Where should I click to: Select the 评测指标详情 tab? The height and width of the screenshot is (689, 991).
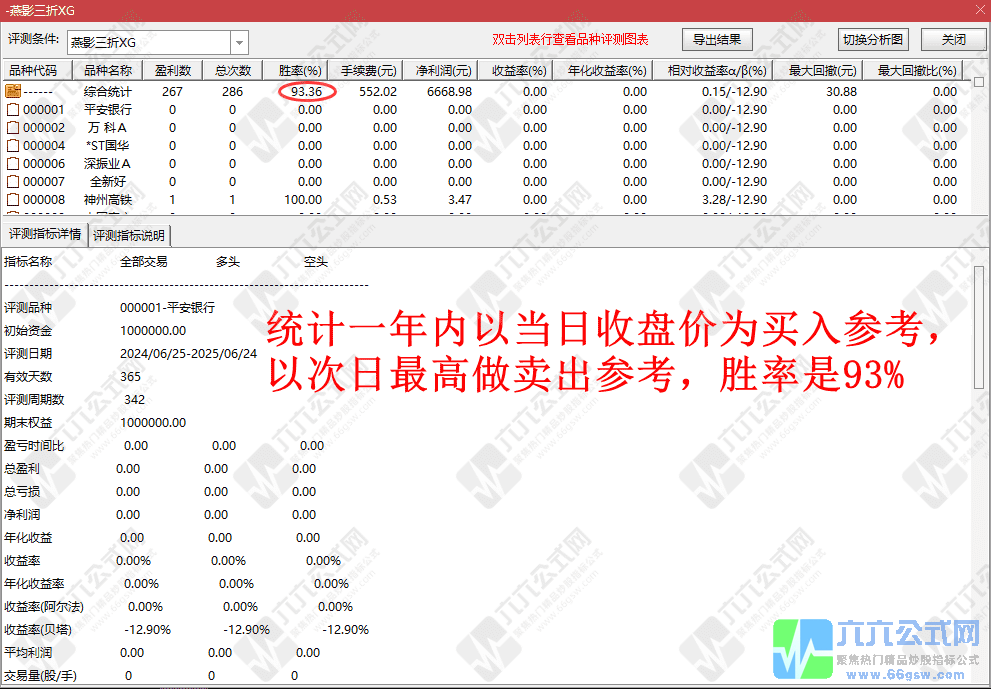pos(45,236)
